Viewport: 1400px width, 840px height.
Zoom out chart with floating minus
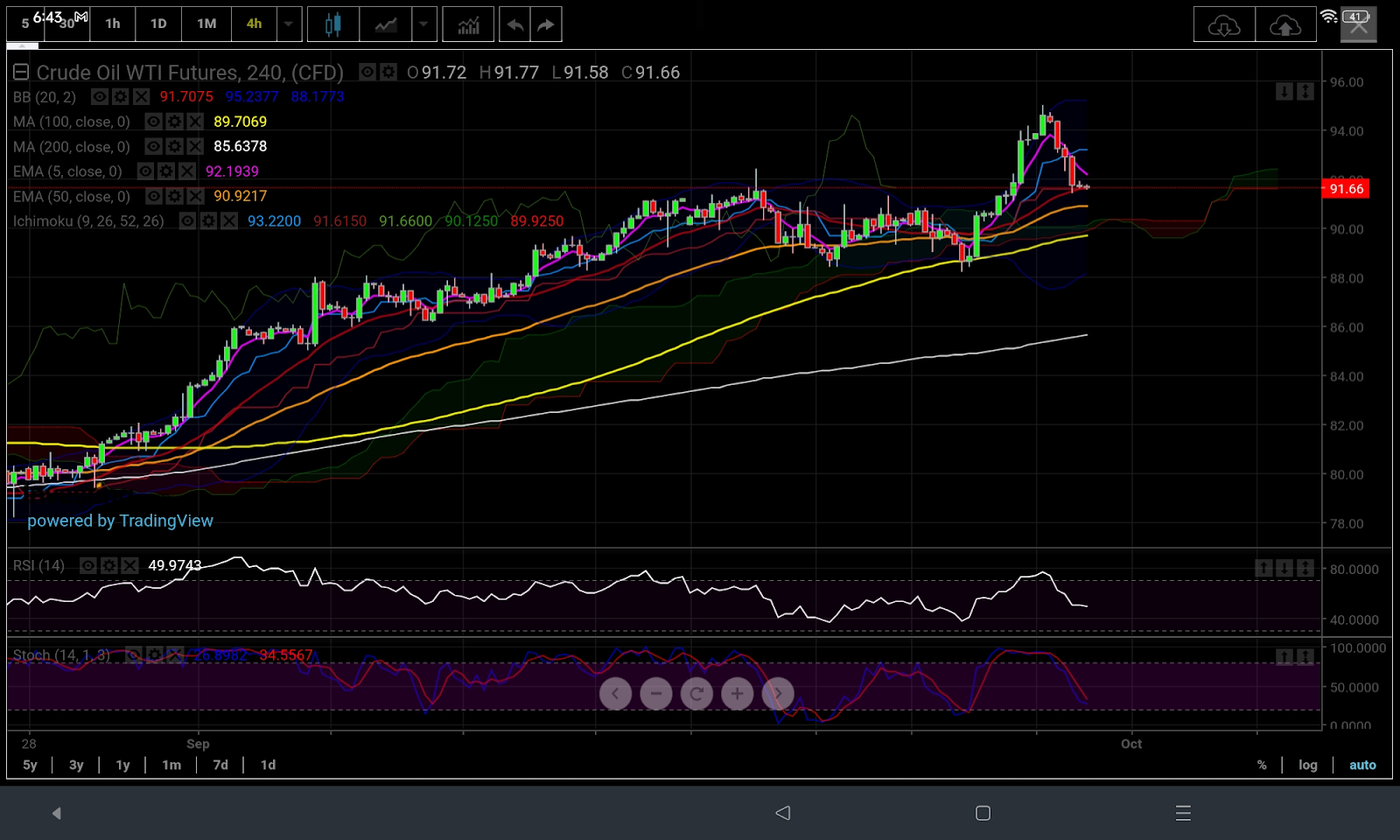[x=656, y=694]
